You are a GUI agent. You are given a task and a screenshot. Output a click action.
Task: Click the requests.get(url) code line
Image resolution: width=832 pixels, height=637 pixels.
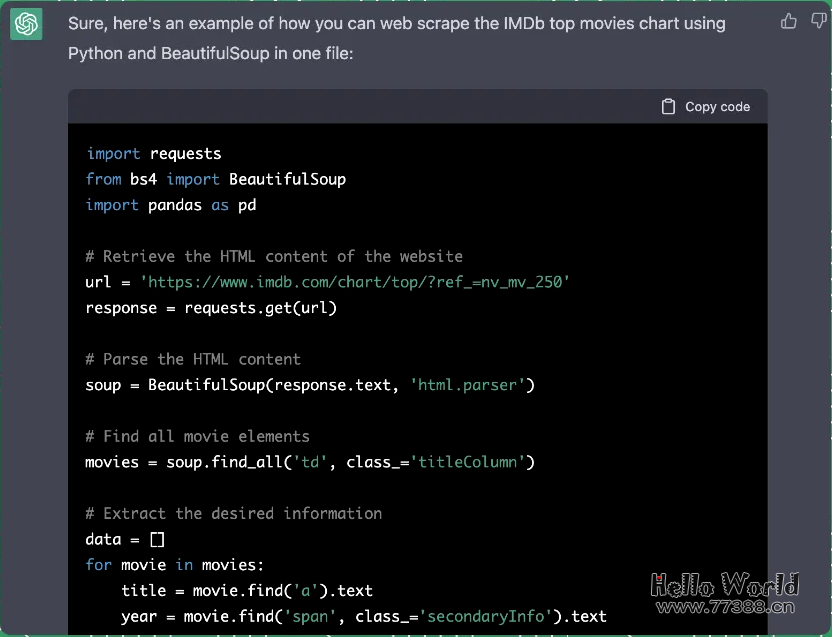[211, 308]
